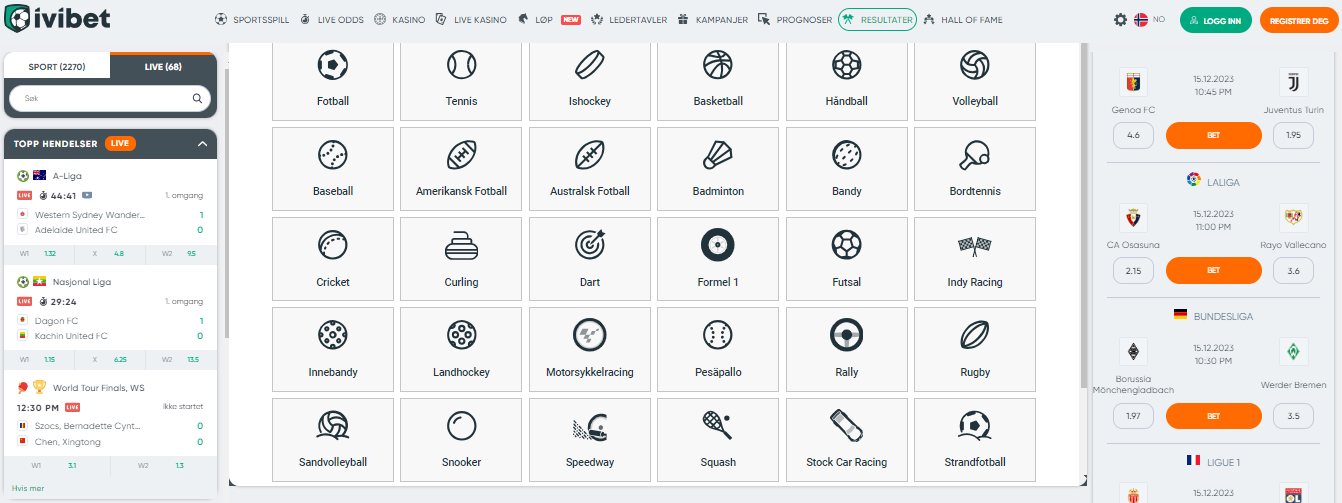Select the Curling tile
Screen dimensions: 1342x503
[461, 260]
